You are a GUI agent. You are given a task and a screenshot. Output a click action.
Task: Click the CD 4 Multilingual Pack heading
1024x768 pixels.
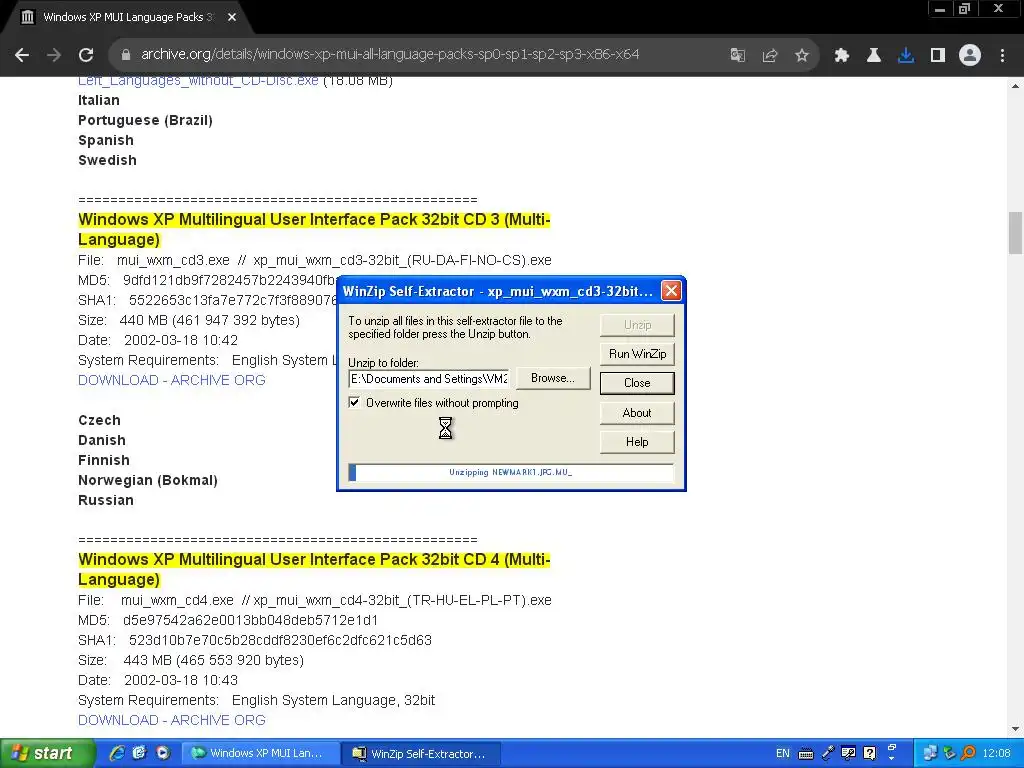tap(314, 569)
